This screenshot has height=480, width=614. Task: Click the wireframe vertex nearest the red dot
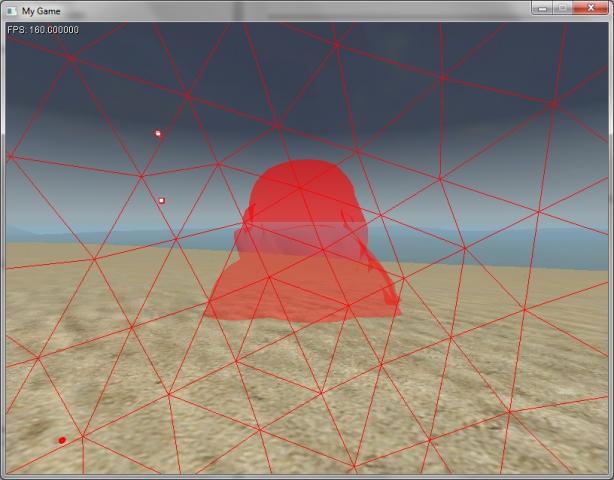(83, 436)
